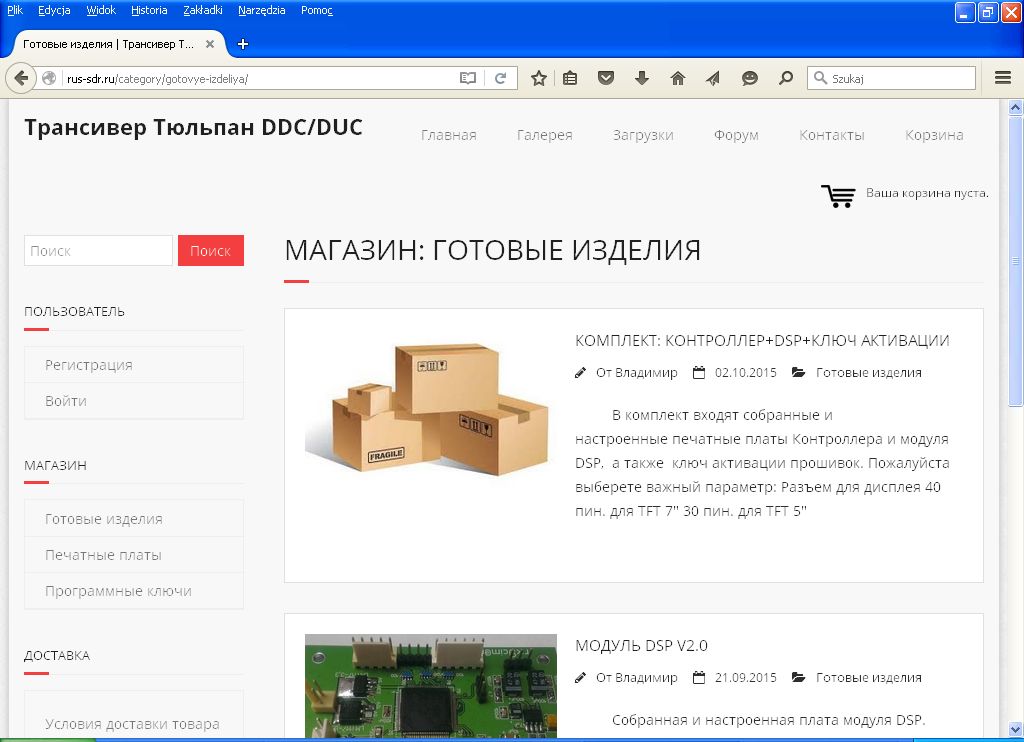1024x742 pixels.
Task: Go to the browser home page icon
Action: coord(677,78)
